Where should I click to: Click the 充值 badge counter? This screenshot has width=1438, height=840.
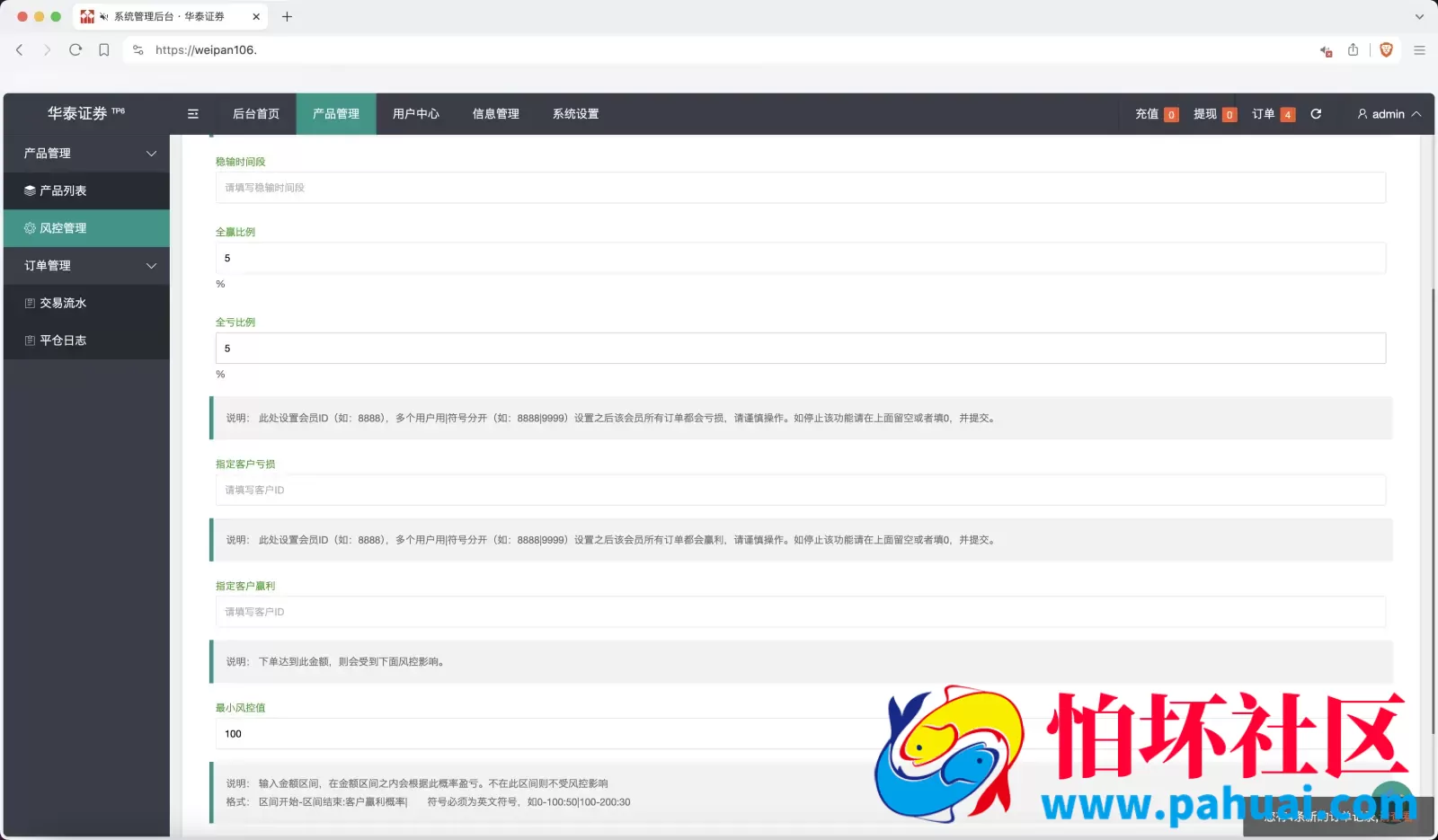1171,115
